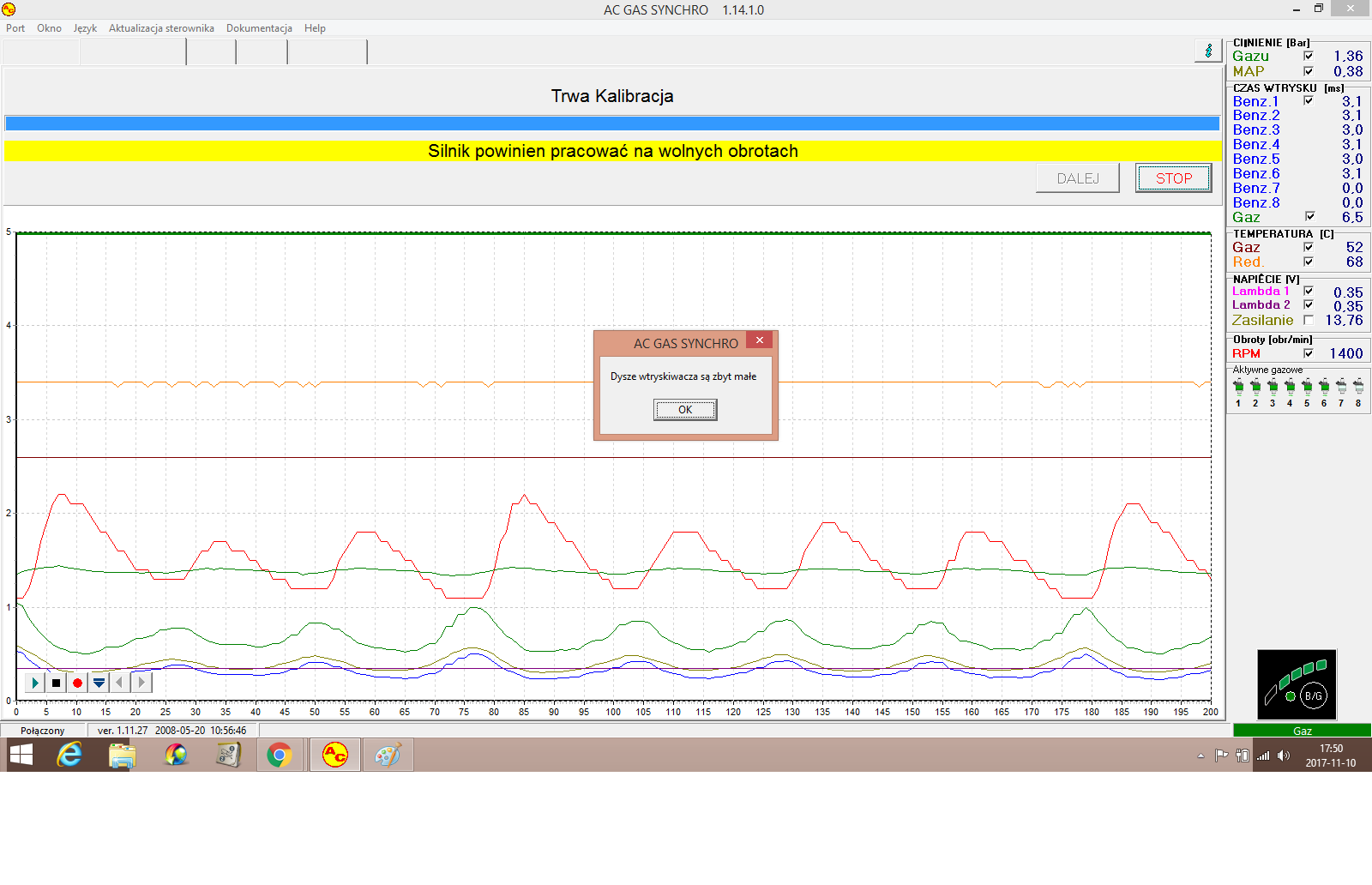Screen dimensions: 1372x885
Task: Open the Port menu
Action: coord(15,28)
